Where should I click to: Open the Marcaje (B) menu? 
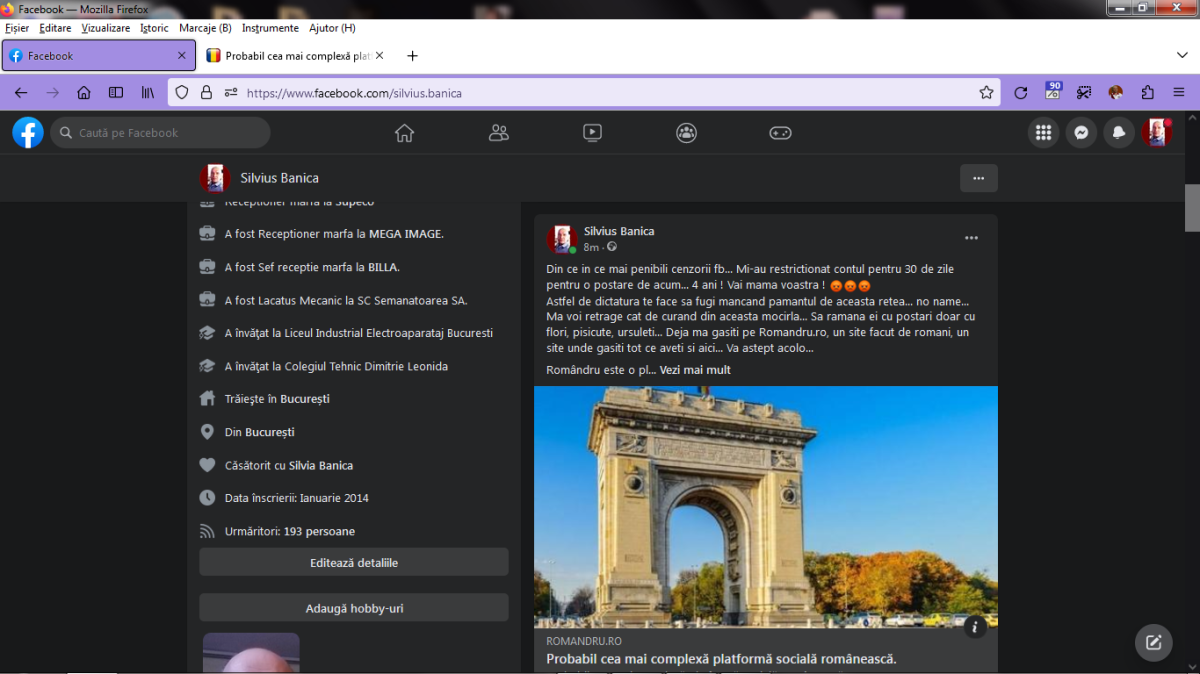tap(205, 28)
